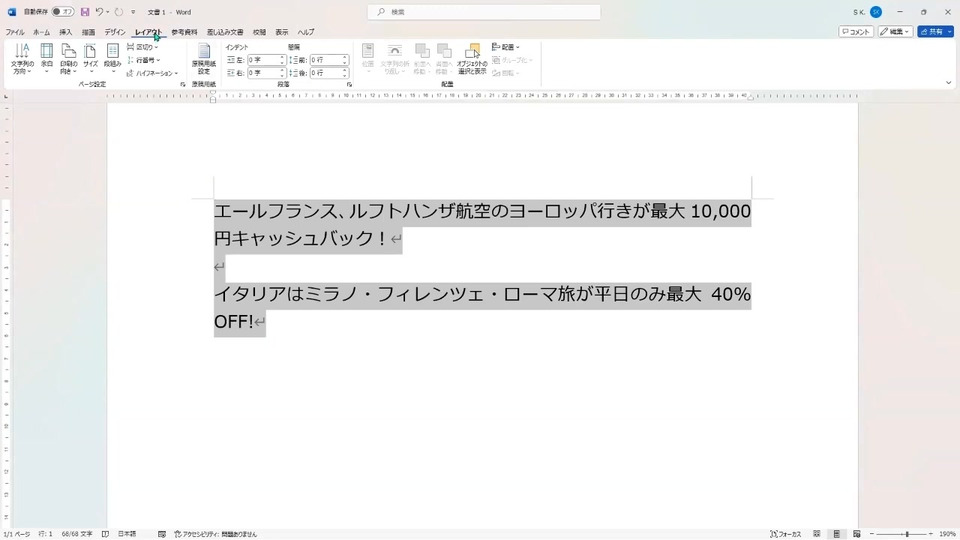Switch to the 描画 tab
This screenshot has width=960, height=540.
click(x=89, y=32)
